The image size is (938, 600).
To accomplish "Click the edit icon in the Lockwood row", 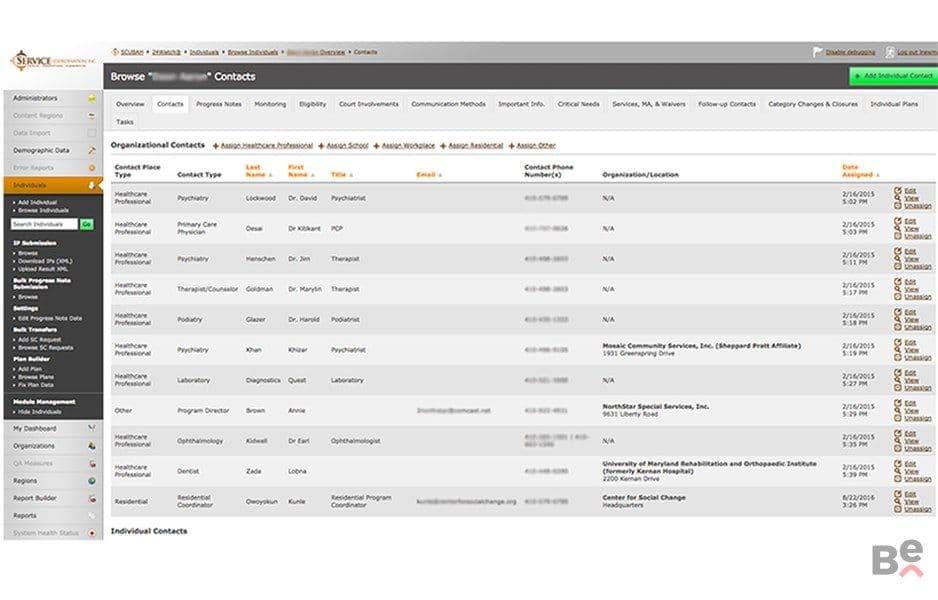I will [897, 191].
